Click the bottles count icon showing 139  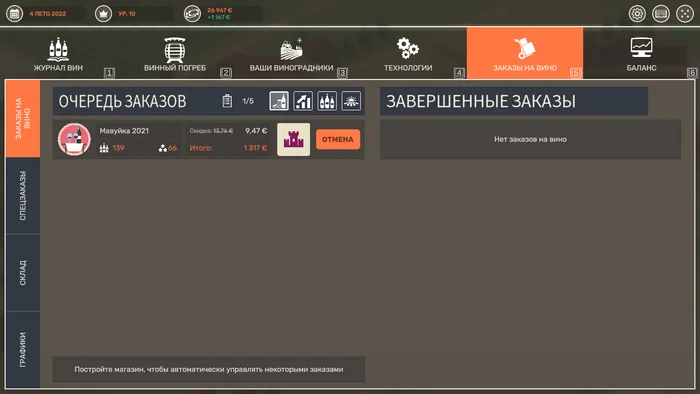click(104, 148)
